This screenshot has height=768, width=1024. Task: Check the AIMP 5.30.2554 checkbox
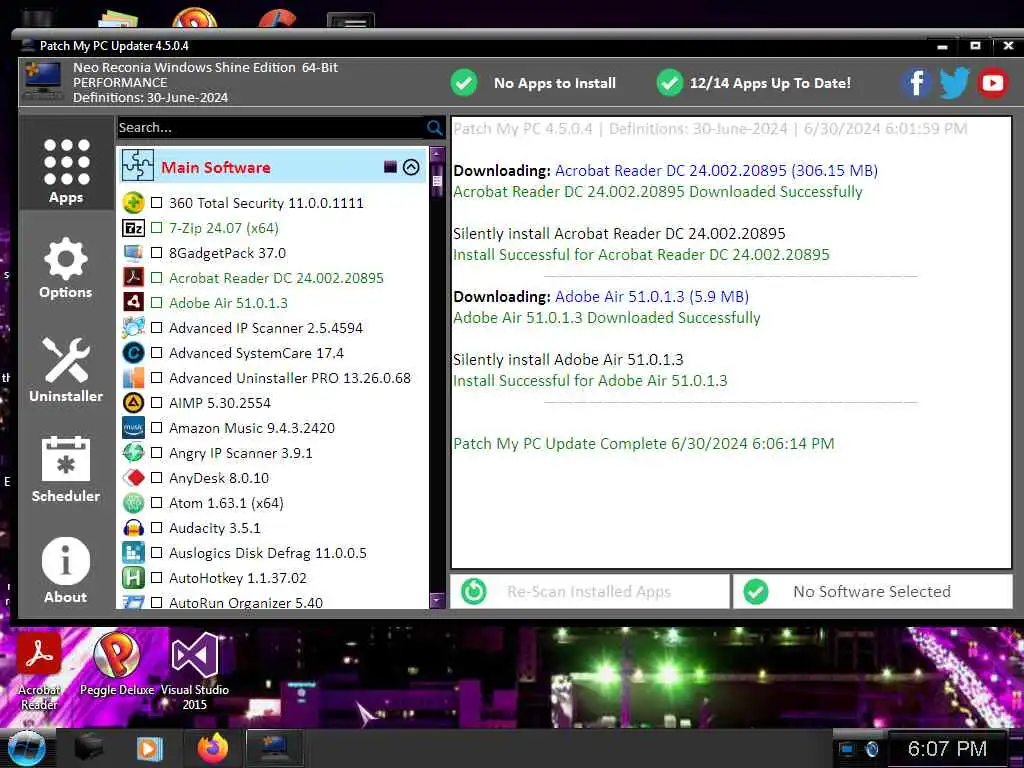click(x=157, y=403)
